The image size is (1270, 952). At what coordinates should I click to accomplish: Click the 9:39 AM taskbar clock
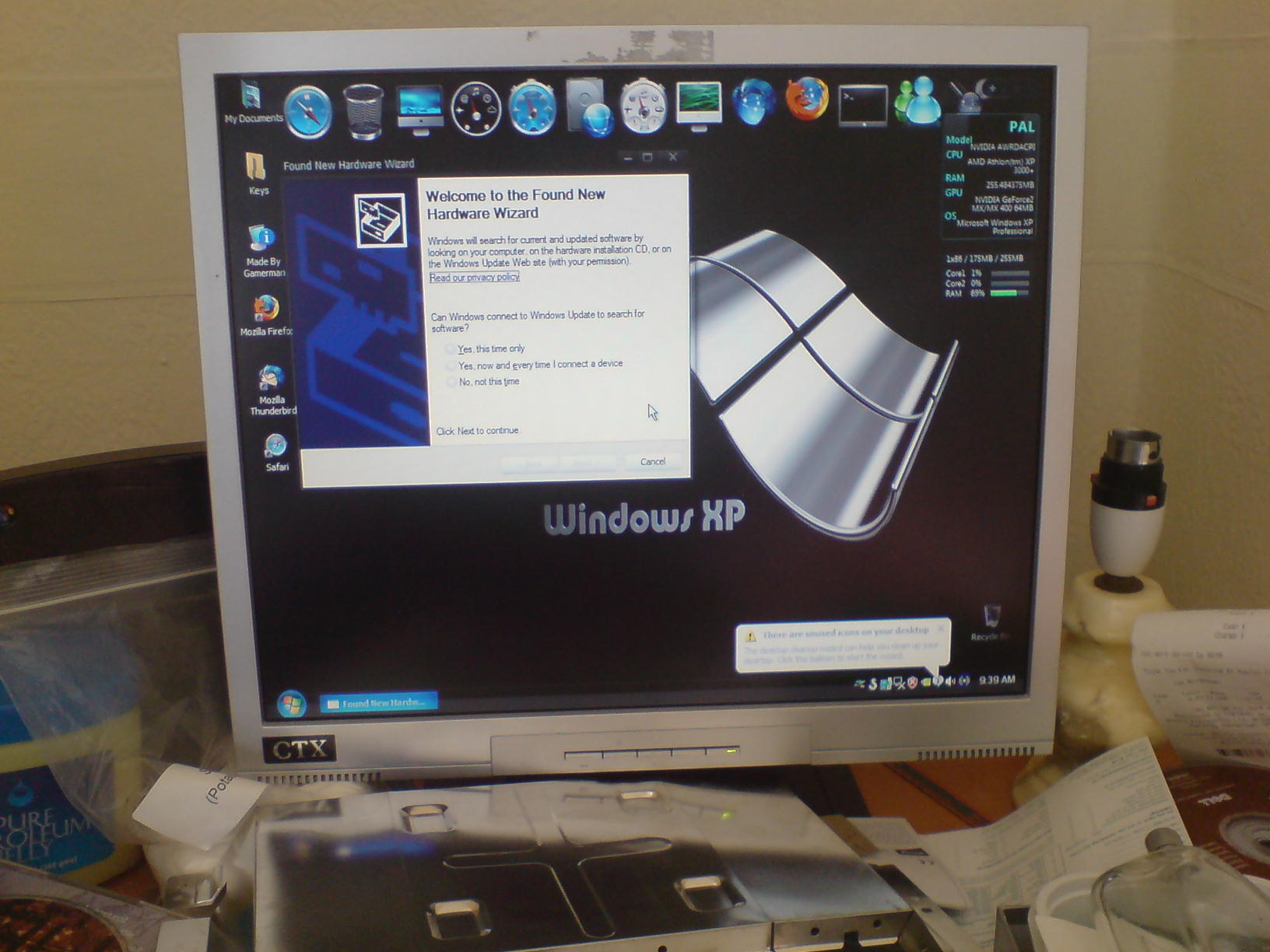[x=997, y=680]
